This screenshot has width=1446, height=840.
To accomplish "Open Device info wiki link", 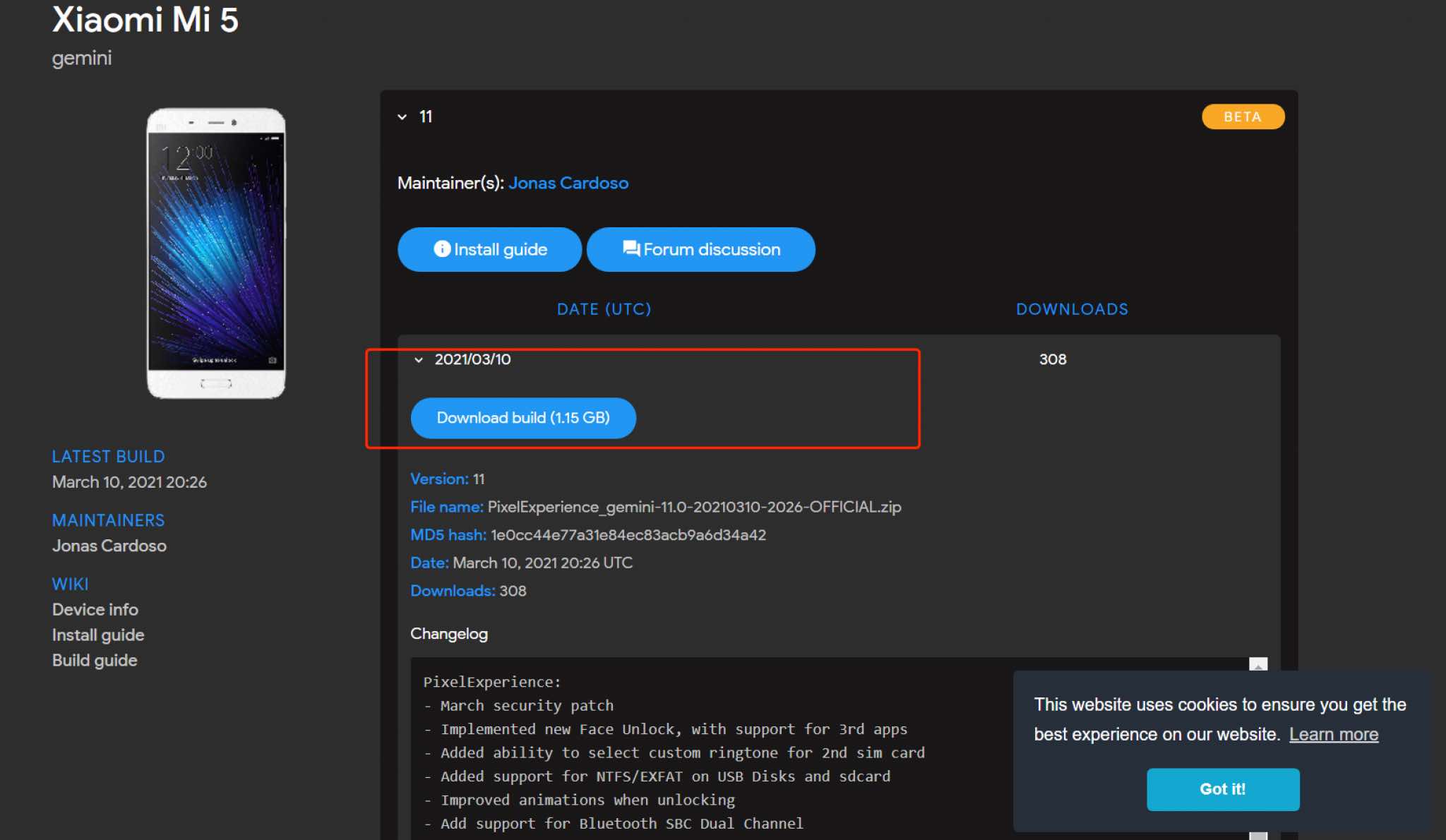I will (95, 609).
